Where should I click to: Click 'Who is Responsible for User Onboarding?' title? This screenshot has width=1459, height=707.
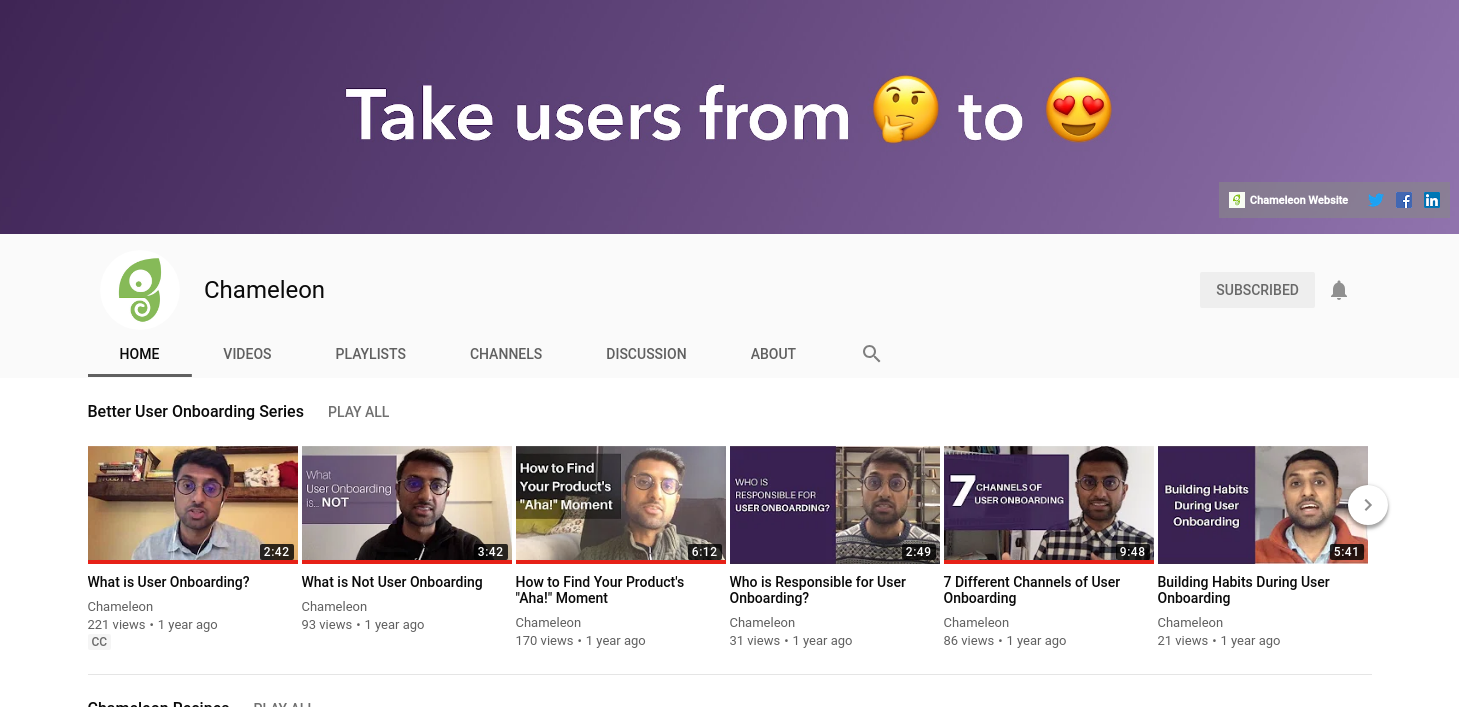[817, 590]
